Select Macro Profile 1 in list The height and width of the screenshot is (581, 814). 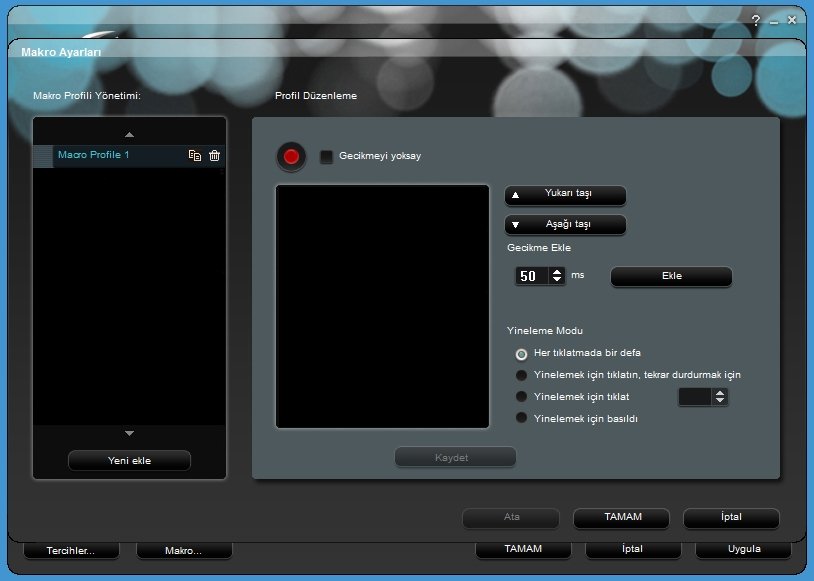coord(129,156)
